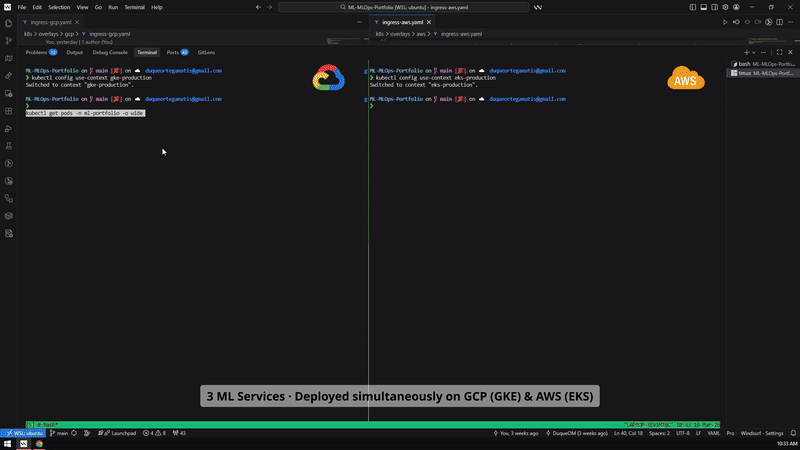Open the Source Control view icon
Image resolution: width=800 pixels, height=450 pixels.
coord(9,41)
